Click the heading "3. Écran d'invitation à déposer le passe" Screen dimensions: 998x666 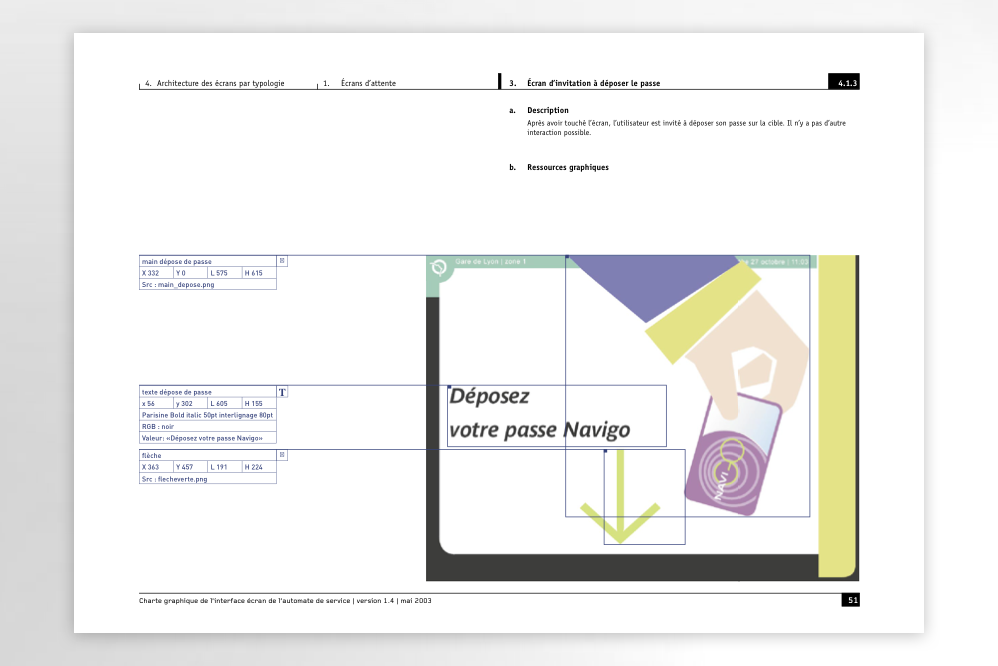pyautogui.click(x=584, y=83)
